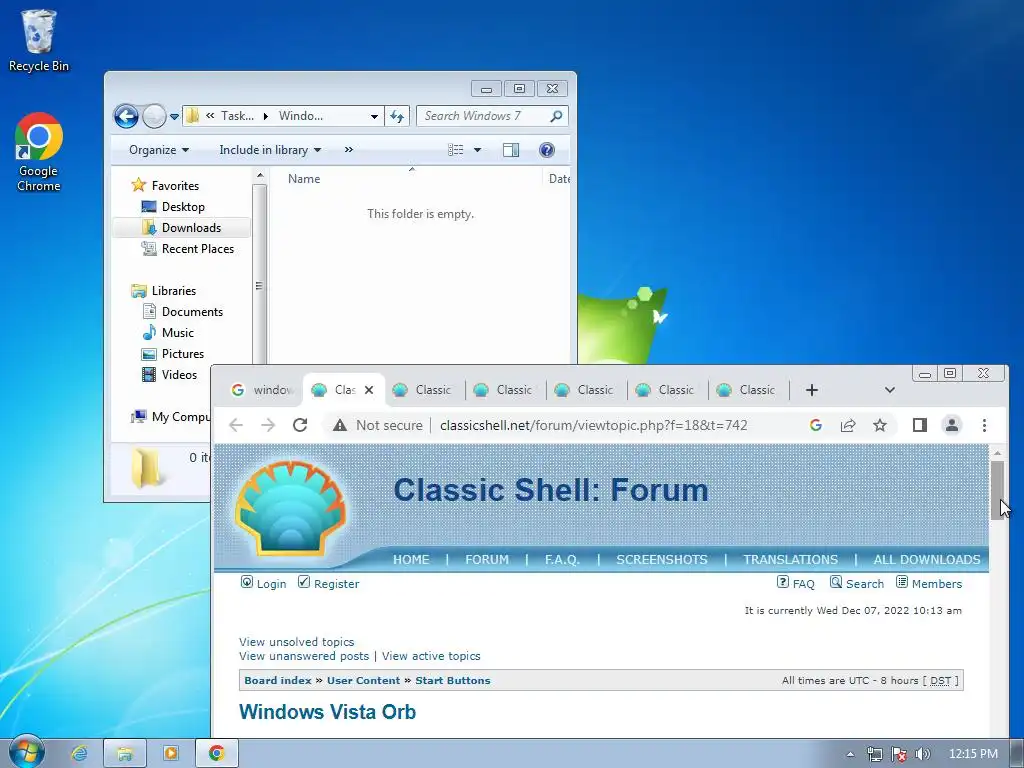Screen dimensions: 1024x768
Task: Open Videos library
Action: point(169,374)
